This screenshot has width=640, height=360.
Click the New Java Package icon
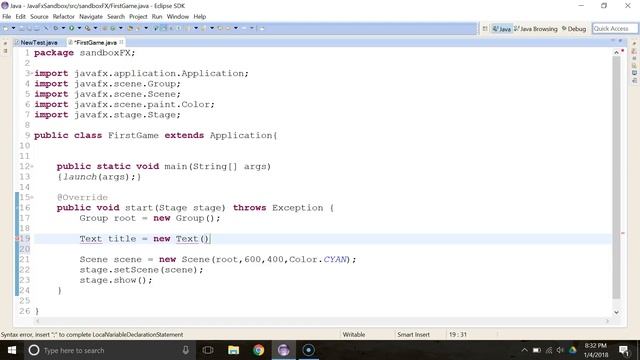104,28
